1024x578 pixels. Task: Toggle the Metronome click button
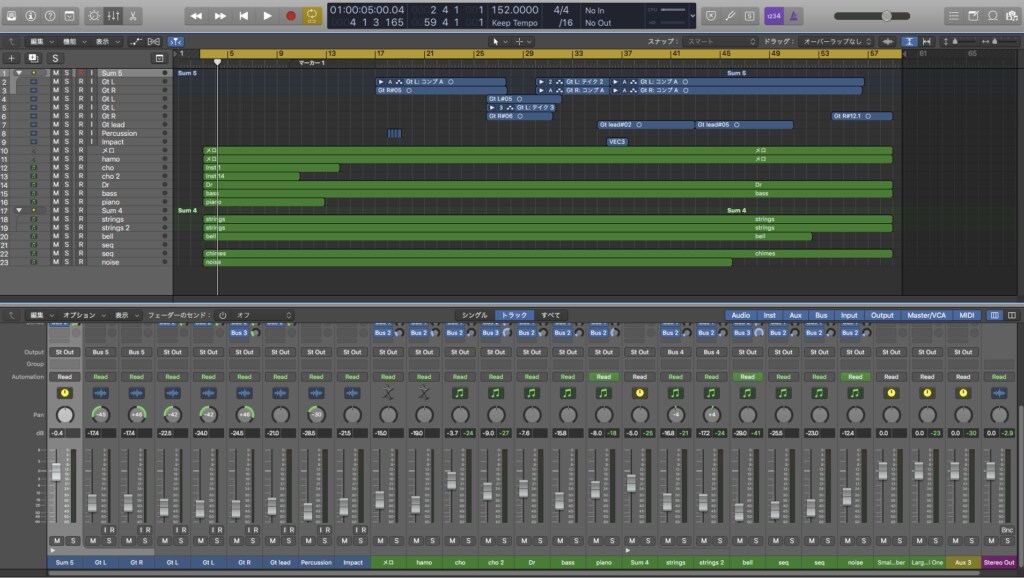click(x=793, y=16)
